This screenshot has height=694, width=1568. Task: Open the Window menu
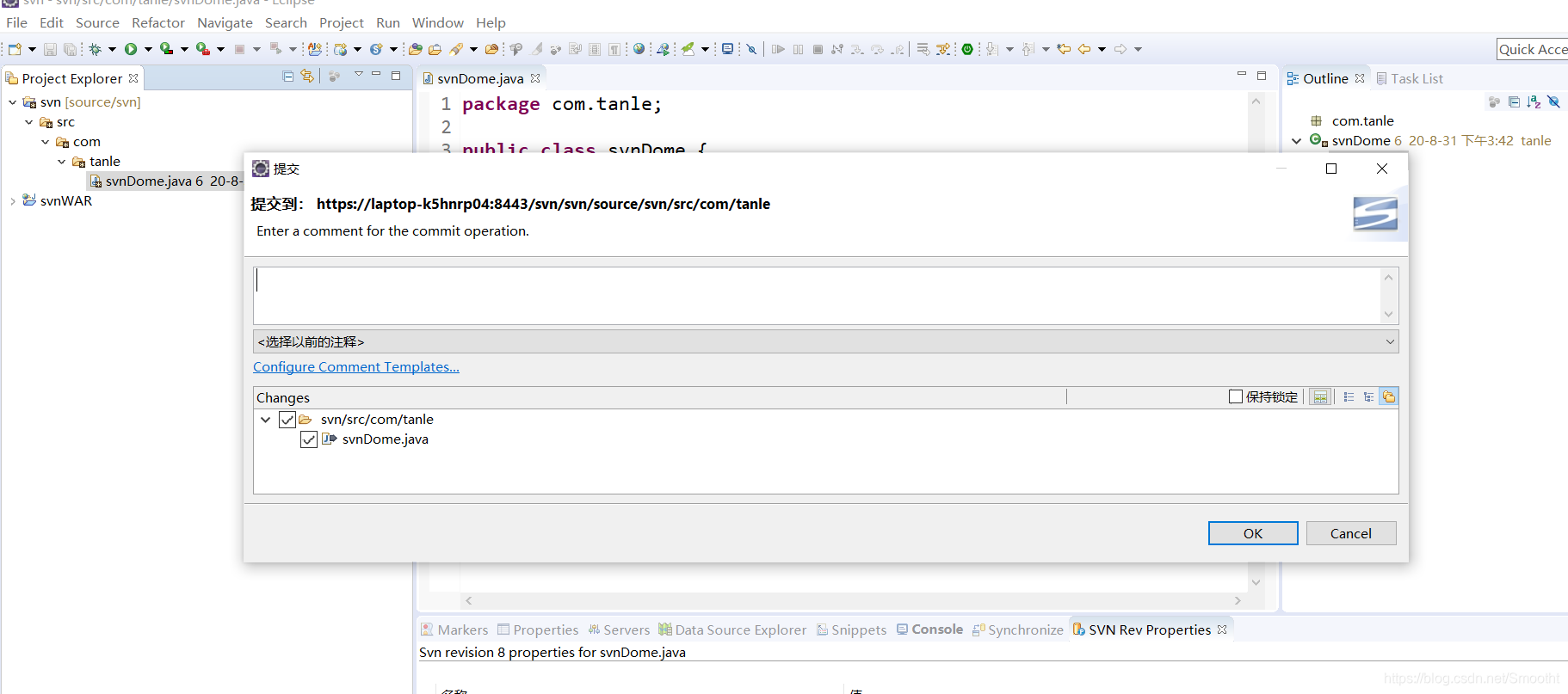[x=438, y=22]
